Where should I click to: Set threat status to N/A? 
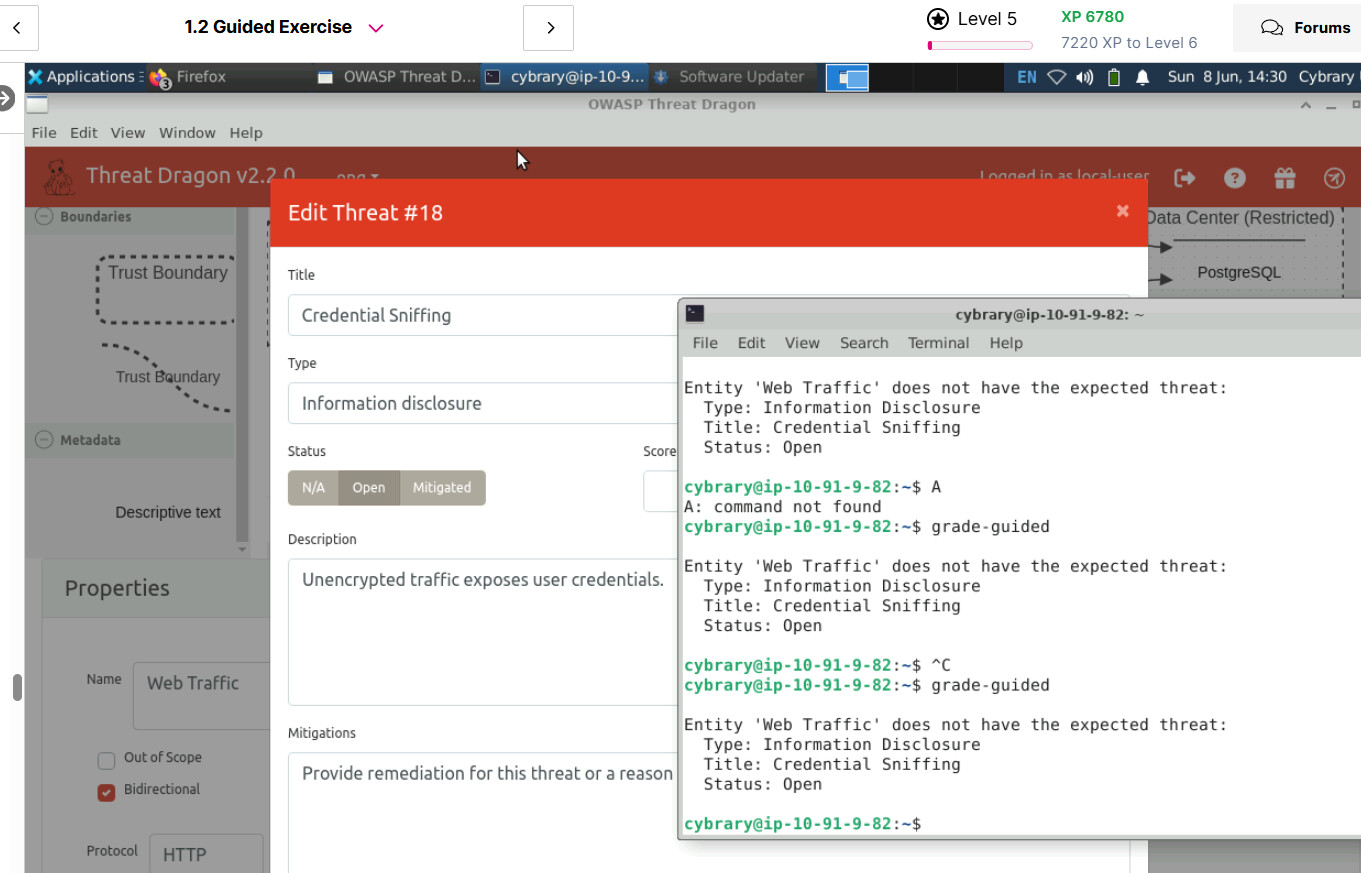point(313,488)
